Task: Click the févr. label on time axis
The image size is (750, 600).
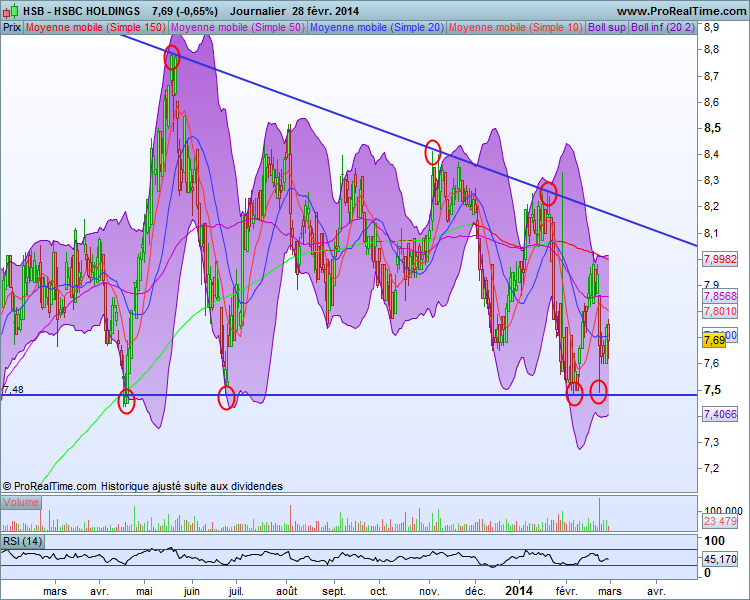Action: point(567,591)
